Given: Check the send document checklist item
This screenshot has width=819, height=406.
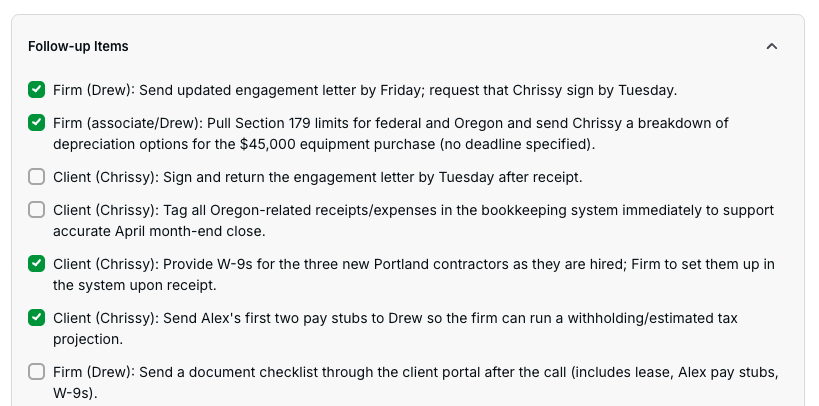Looking at the screenshot, I should [x=37, y=372].
